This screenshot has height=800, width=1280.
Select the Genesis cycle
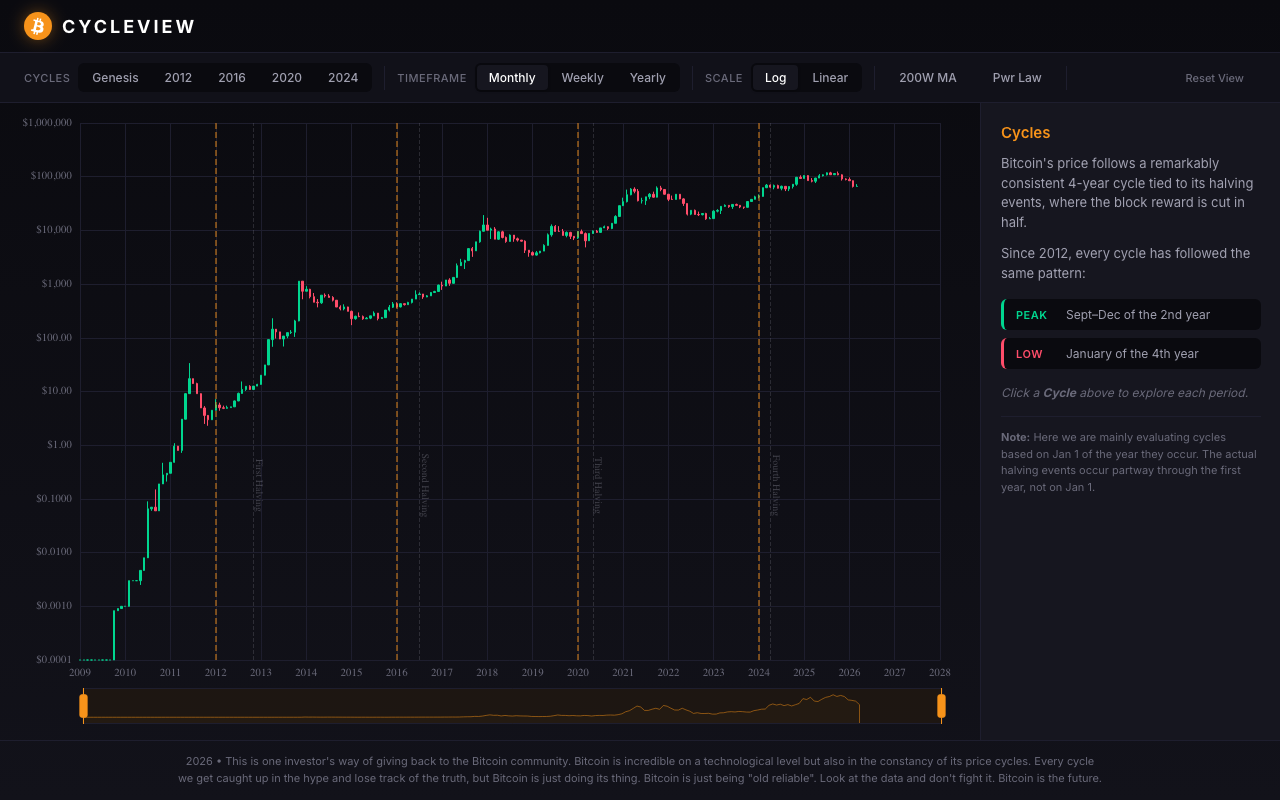click(x=115, y=78)
